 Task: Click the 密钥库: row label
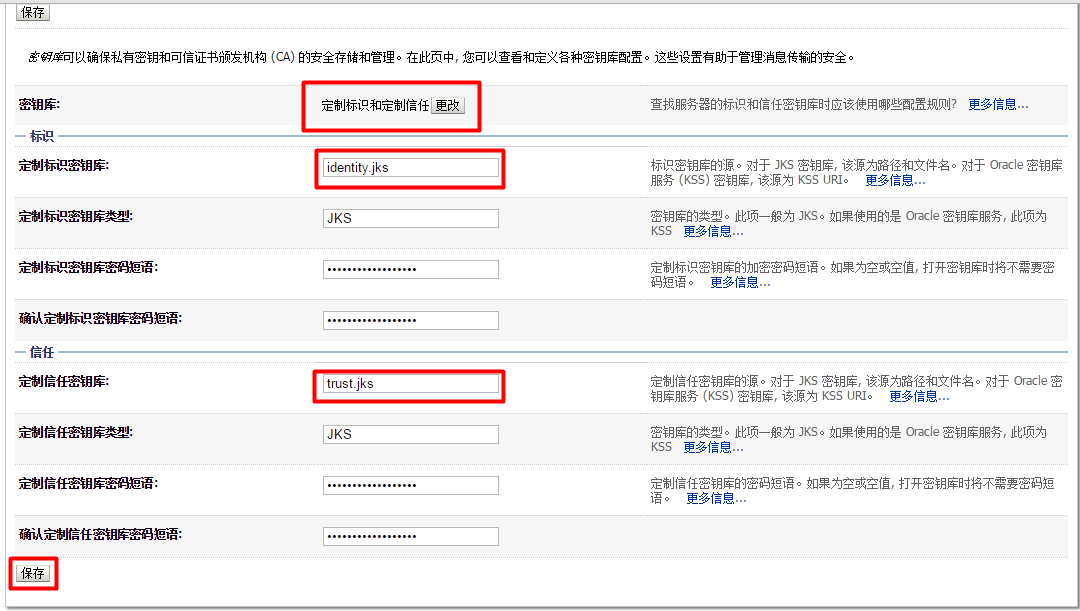(x=39, y=105)
